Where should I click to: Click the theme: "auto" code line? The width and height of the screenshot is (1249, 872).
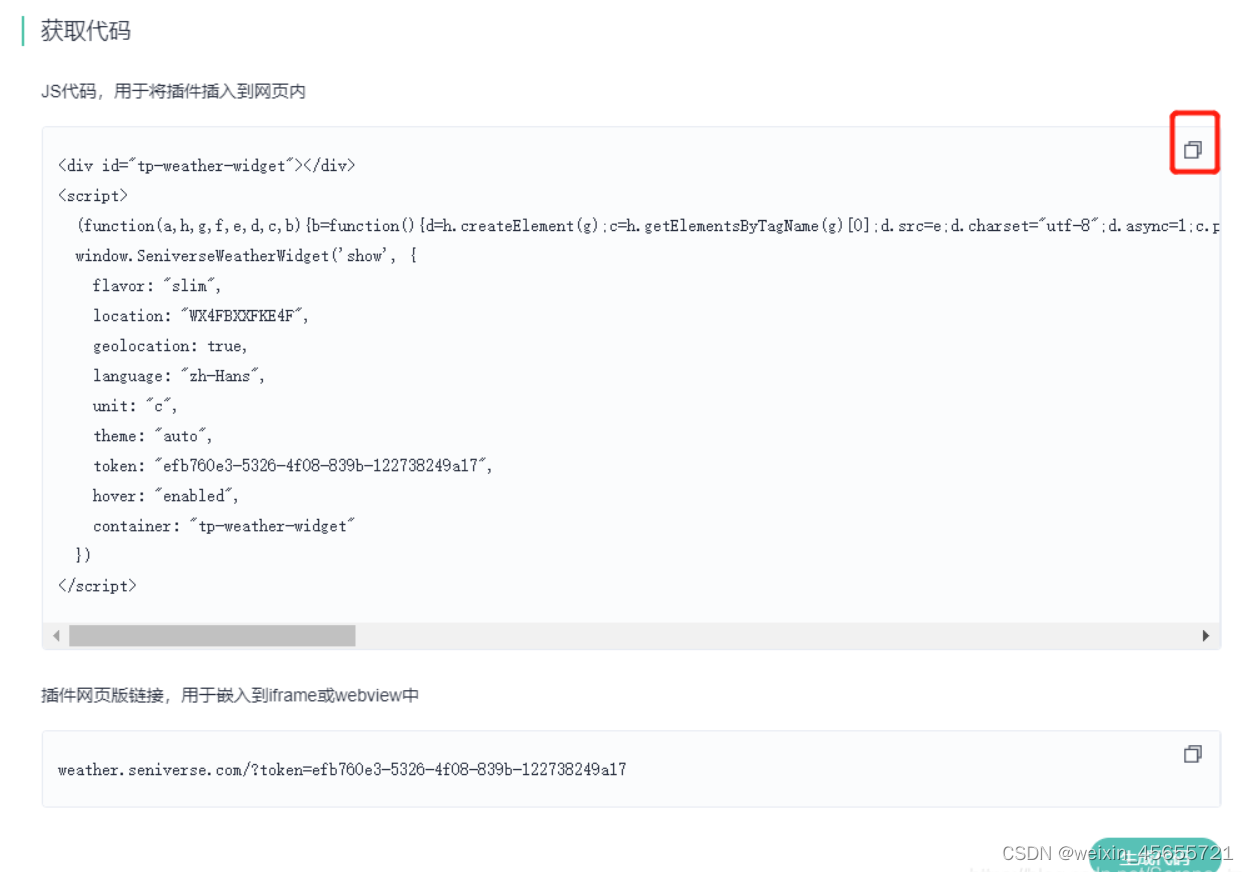pos(153,436)
